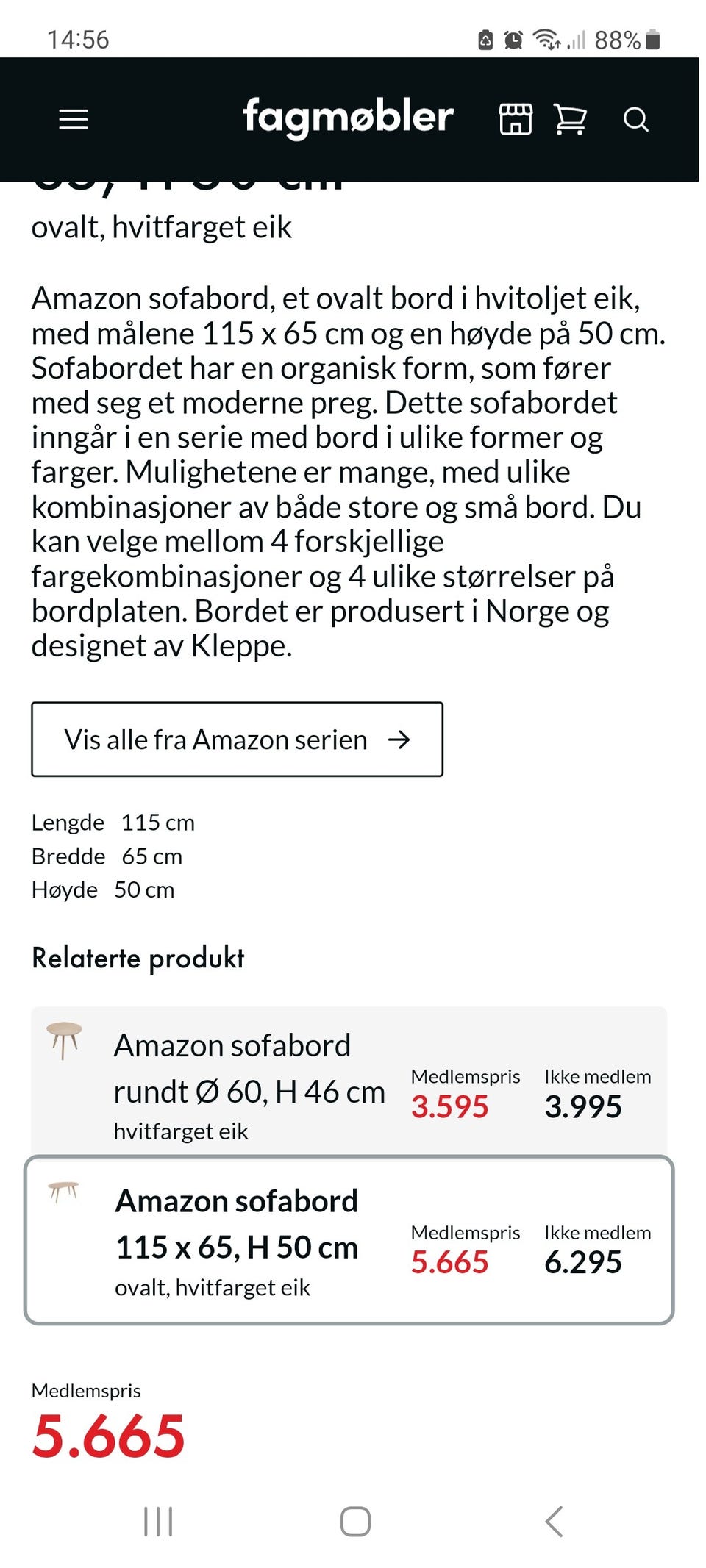Viewport: 706px width, 1568px height.
Task: Tap Android home button
Action: (355, 1521)
